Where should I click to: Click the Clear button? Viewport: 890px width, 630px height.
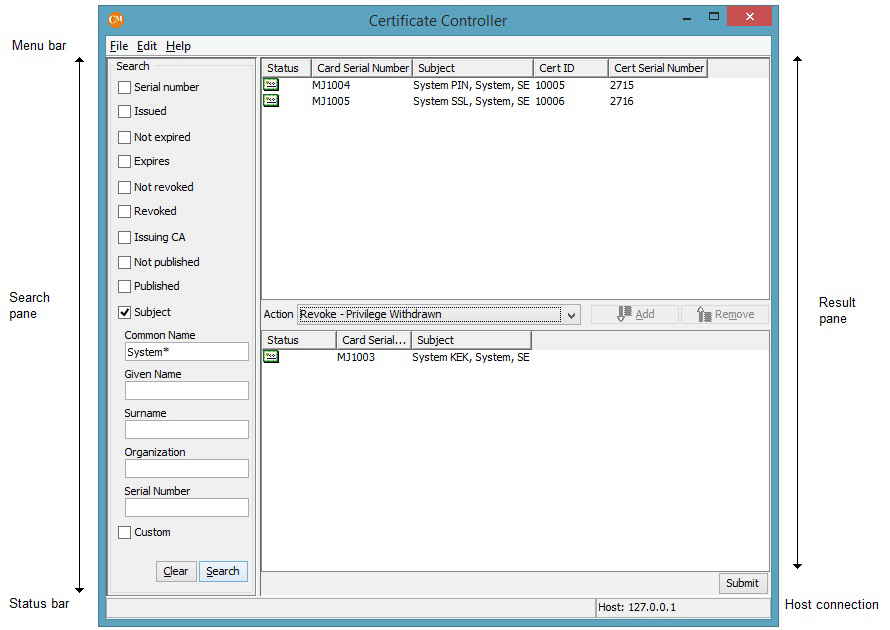click(175, 571)
